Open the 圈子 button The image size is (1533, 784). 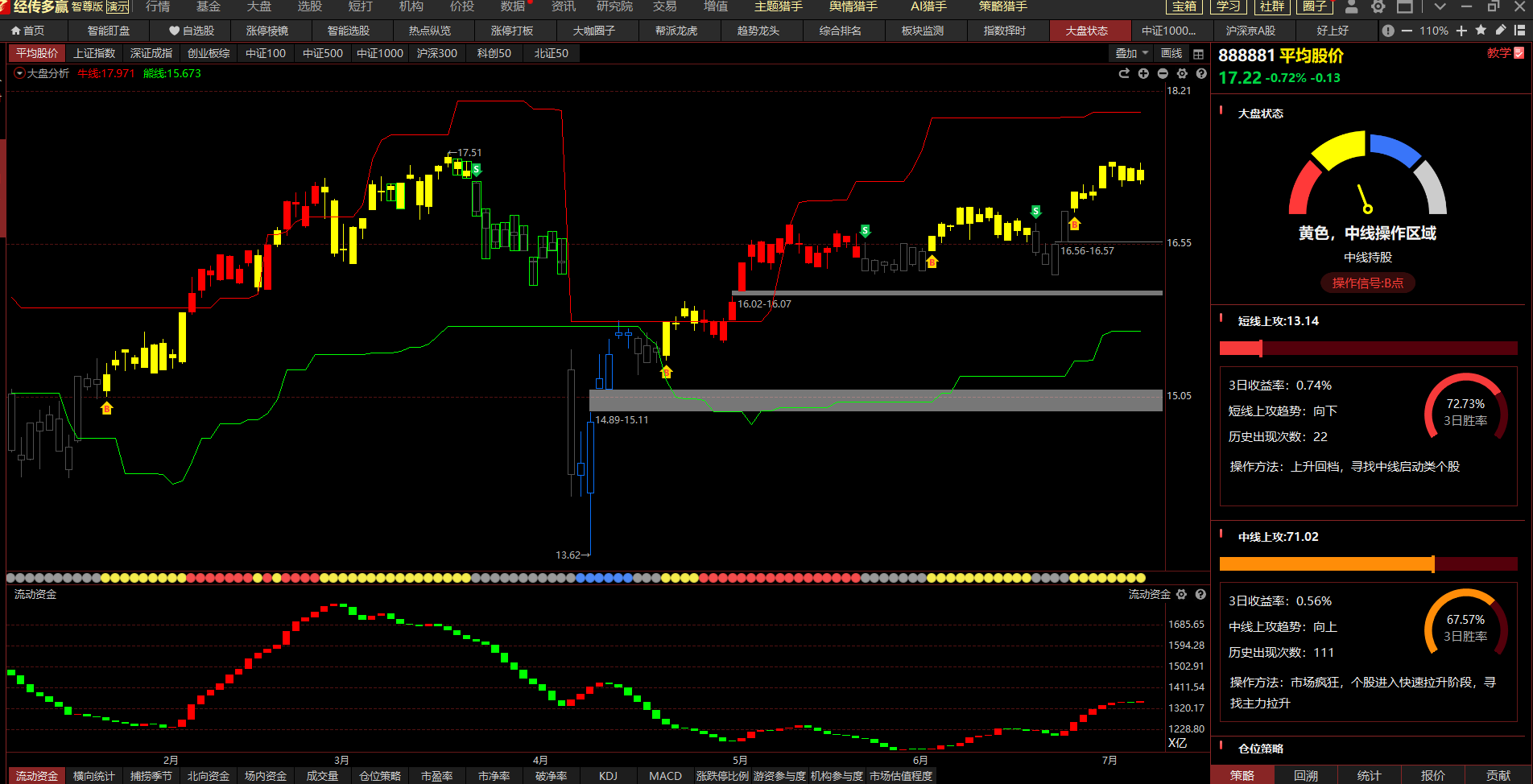click(x=1316, y=6)
